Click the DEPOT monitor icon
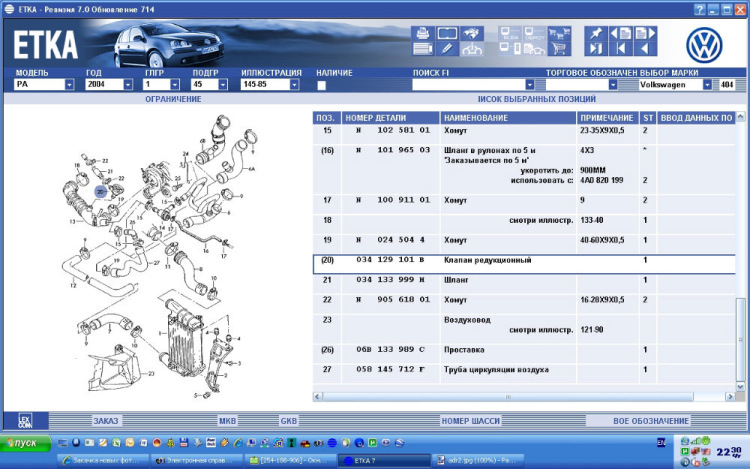The height and width of the screenshot is (469, 750). 535,33
